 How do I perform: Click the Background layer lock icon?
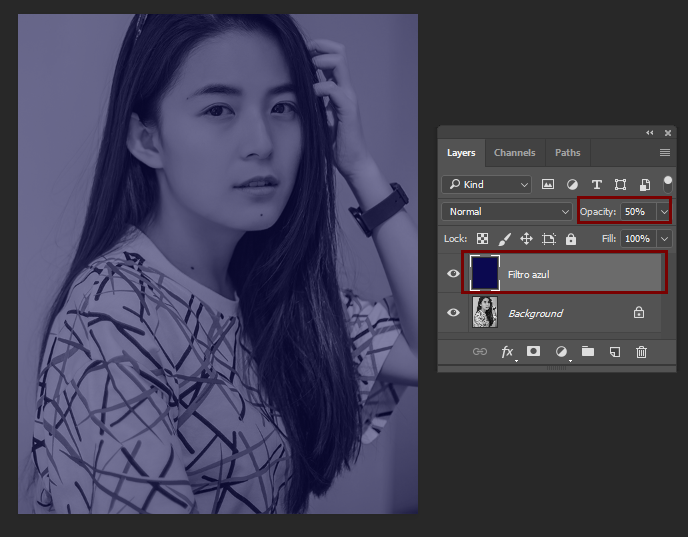click(639, 312)
